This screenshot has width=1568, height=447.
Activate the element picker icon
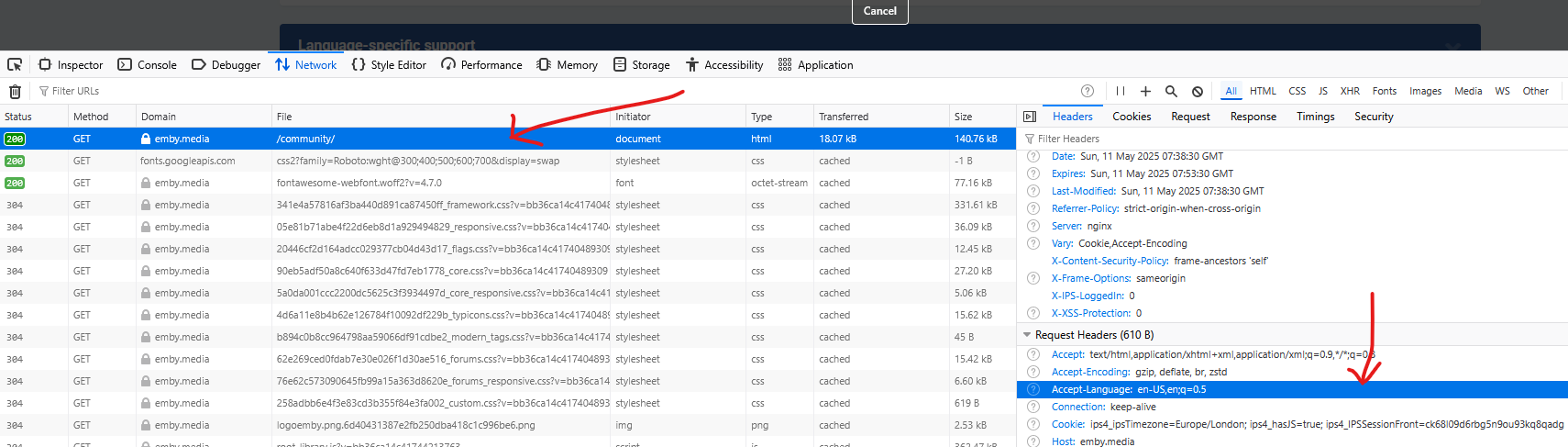tap(15, 65)
